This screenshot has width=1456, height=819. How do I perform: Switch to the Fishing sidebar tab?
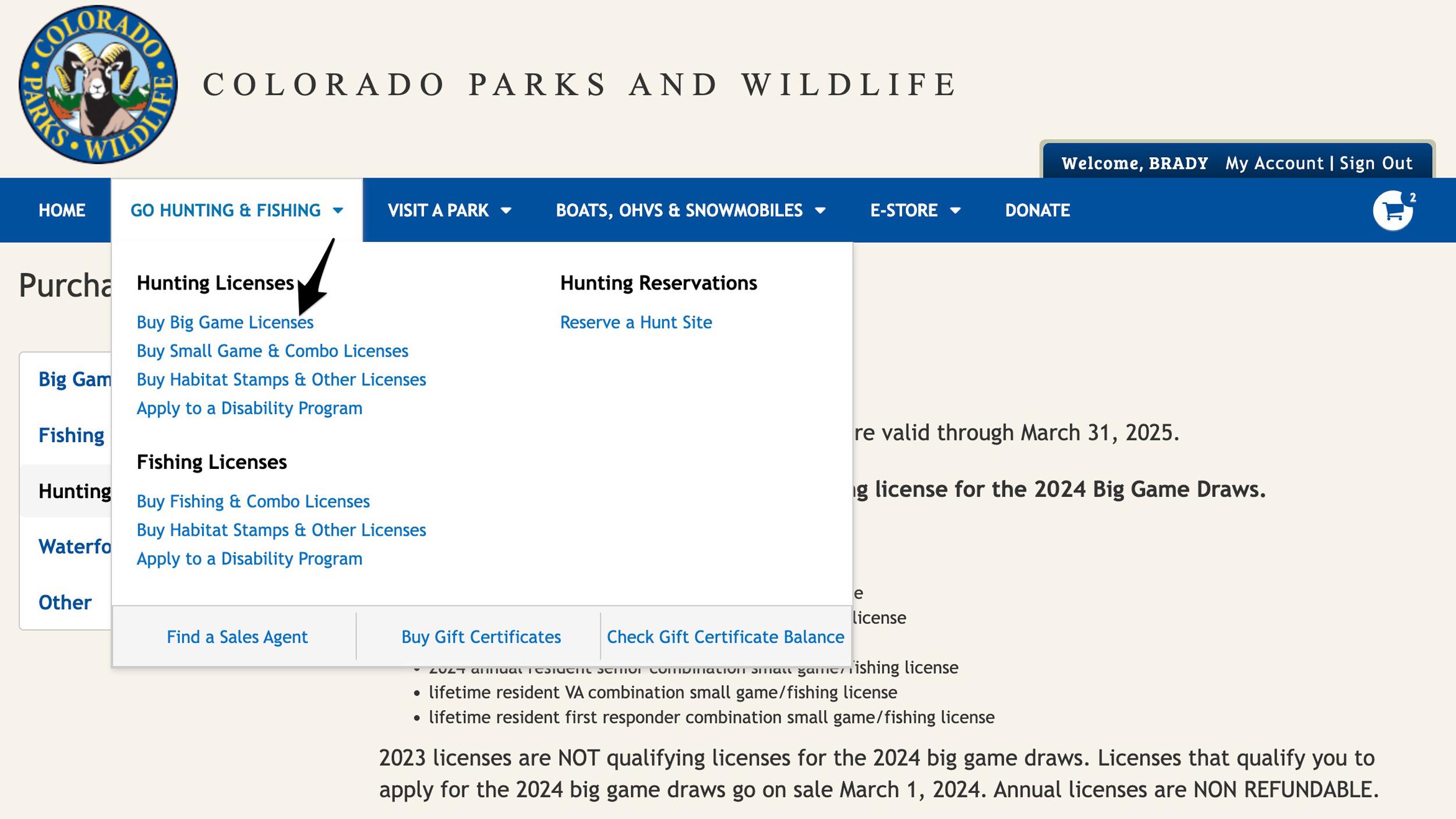tap(71, 435)
